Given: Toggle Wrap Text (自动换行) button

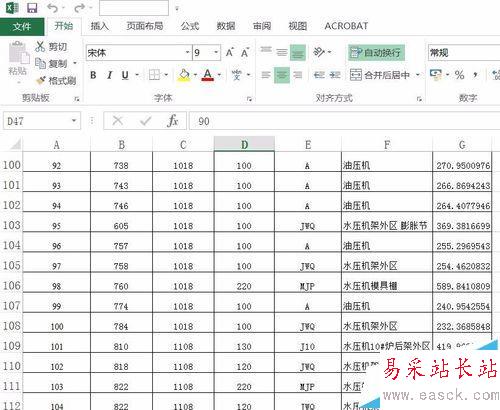Looking at the screenshot, I should [x=376, y=53].
